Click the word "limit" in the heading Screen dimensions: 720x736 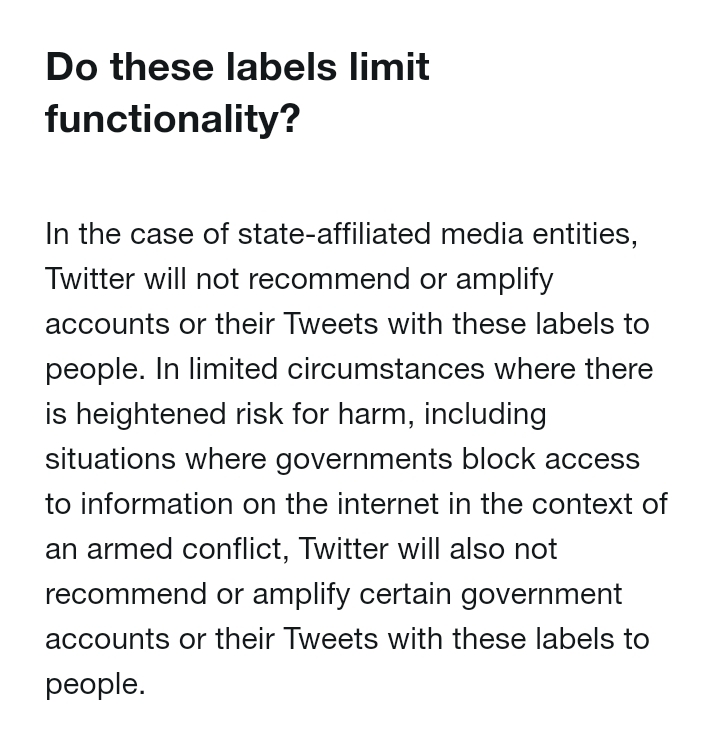point(389,67)
